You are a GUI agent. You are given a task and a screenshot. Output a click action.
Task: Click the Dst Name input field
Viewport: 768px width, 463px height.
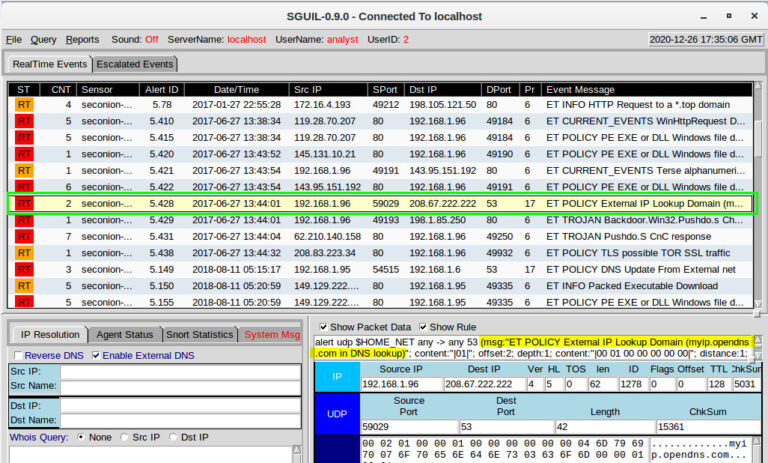pos(180,420)
